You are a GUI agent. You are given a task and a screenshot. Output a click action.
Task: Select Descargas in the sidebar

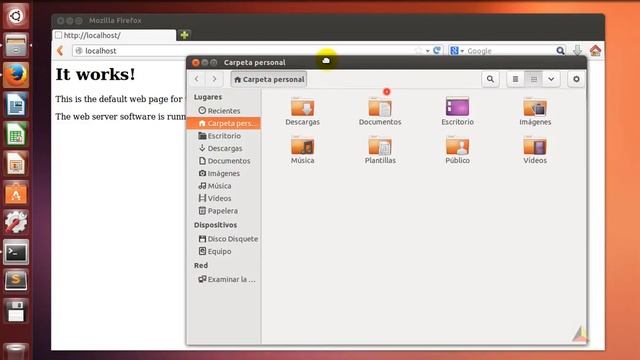(x=224, y=149)
